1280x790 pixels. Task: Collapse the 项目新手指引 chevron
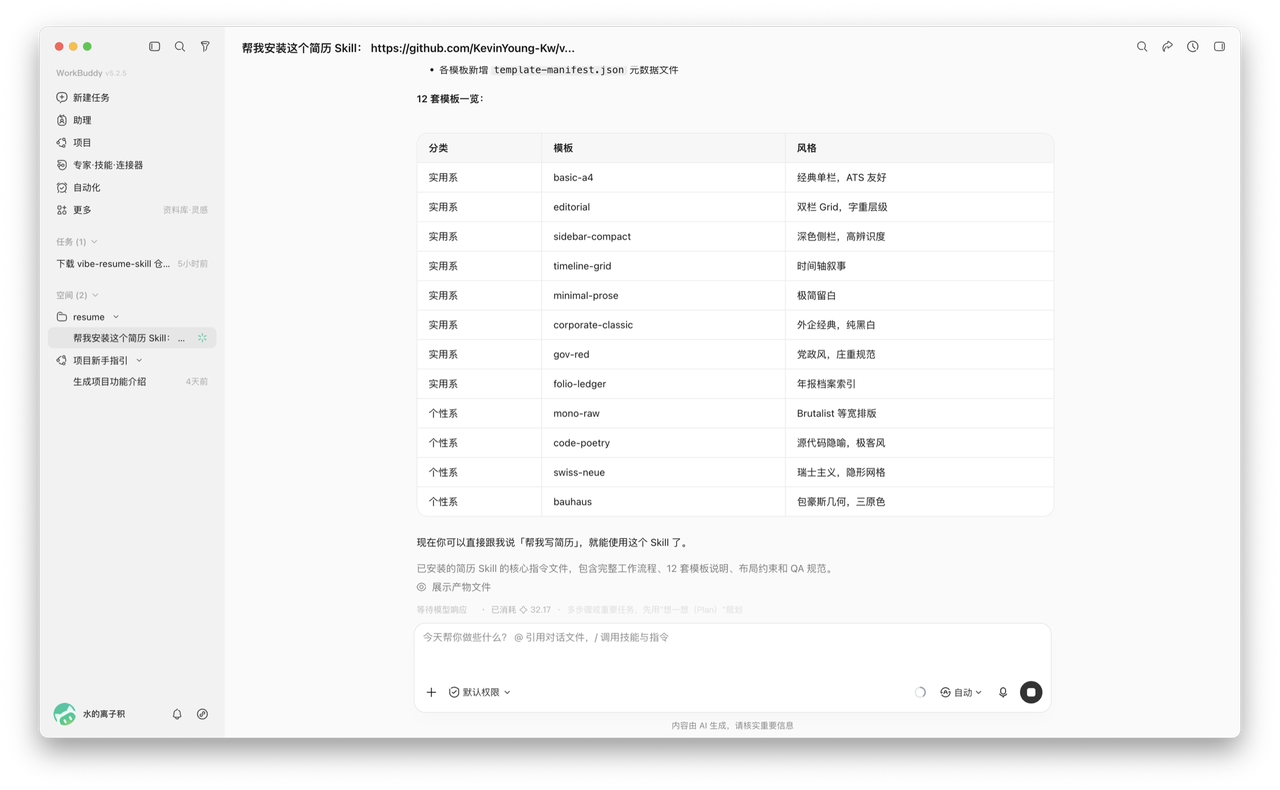139,360
